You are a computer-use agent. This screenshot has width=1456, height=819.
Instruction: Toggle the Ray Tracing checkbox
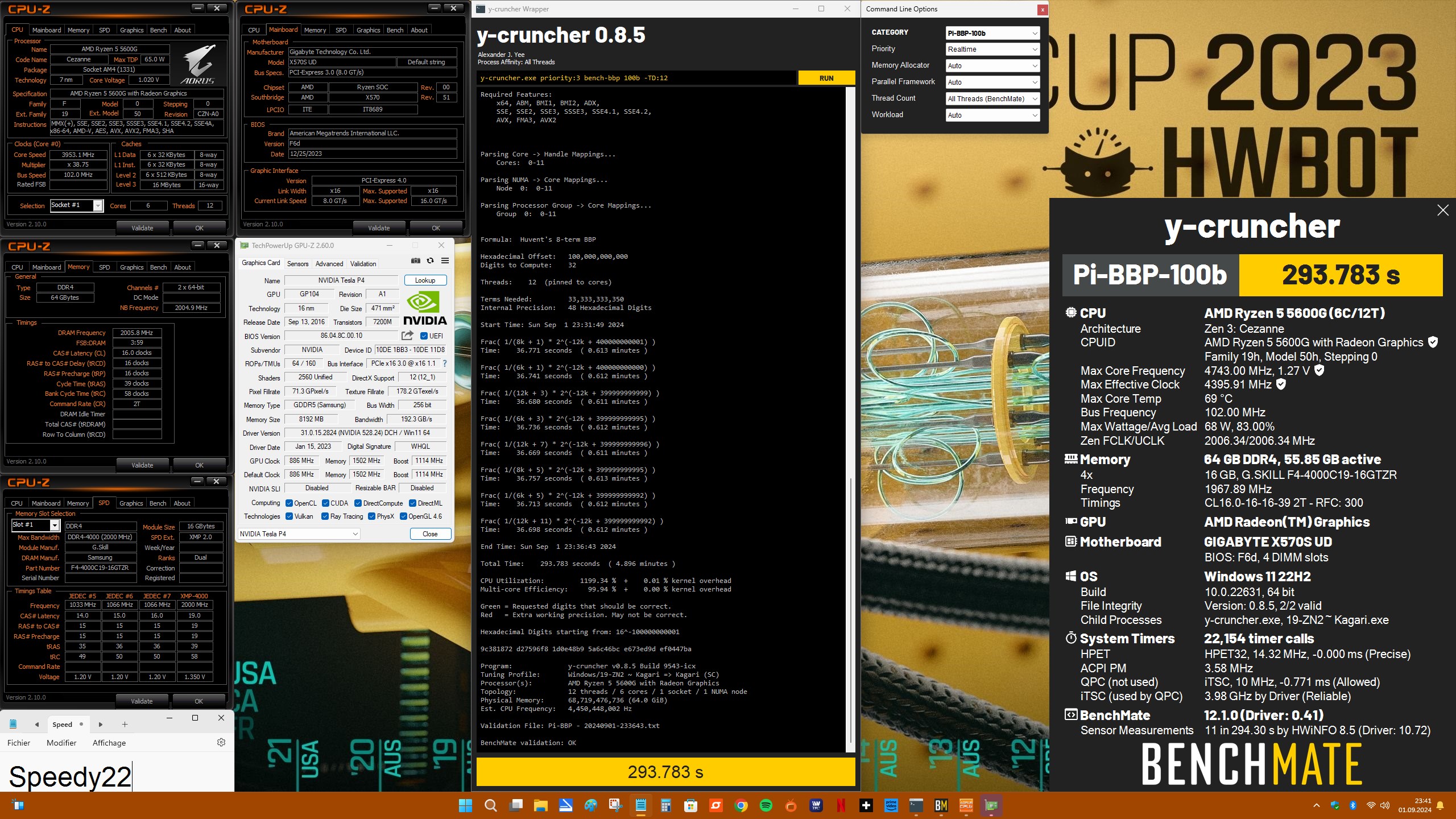click(x=325, y=516)
